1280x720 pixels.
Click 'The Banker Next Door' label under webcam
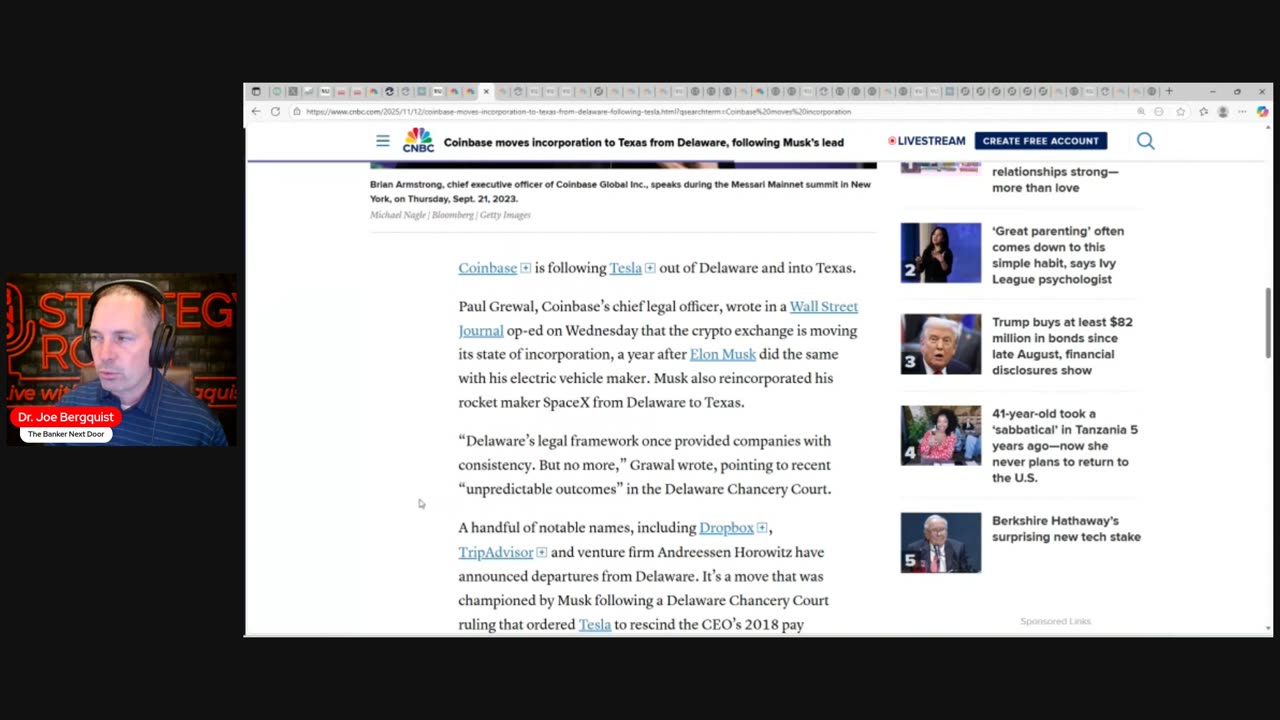tap(66, 434)
